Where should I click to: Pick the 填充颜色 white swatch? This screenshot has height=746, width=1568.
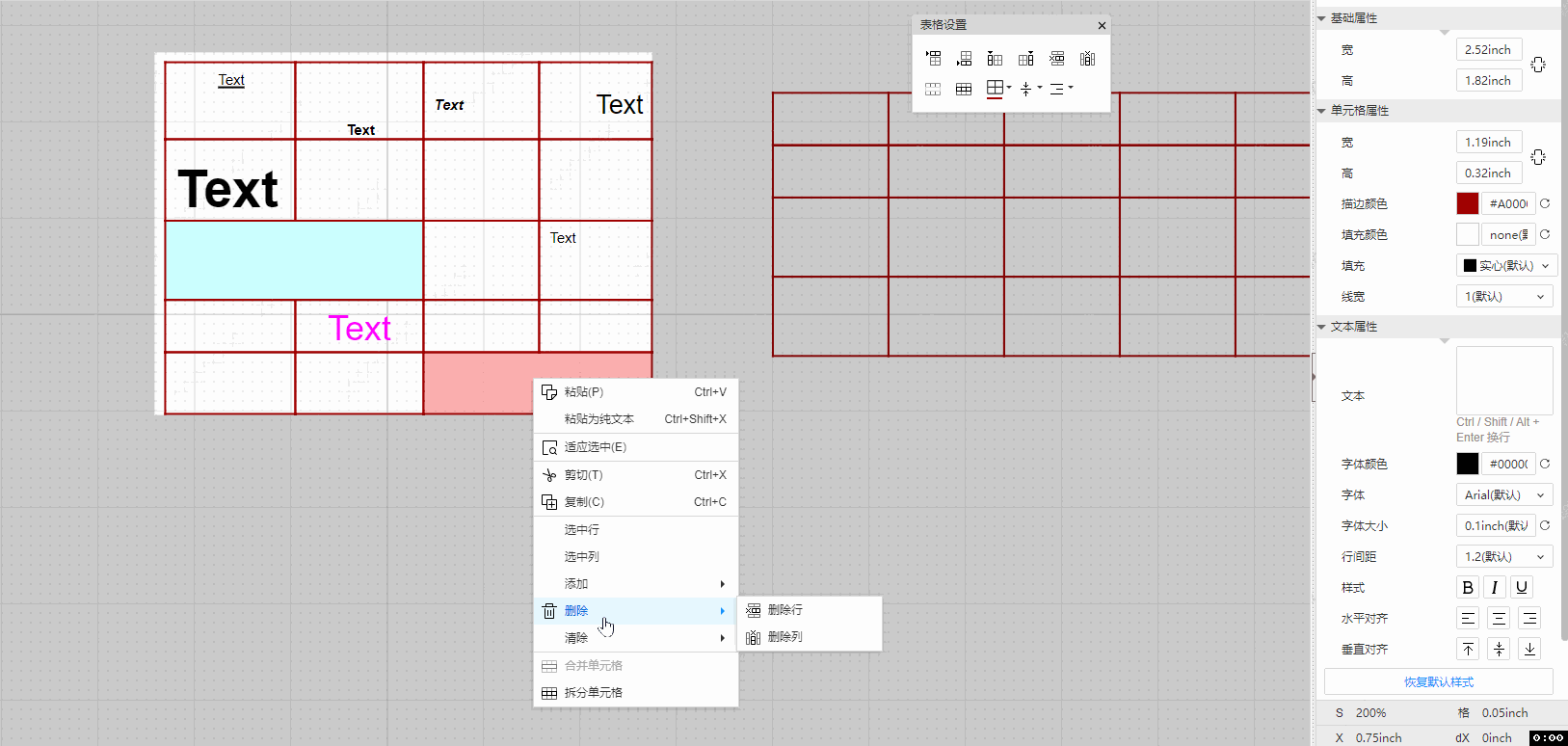click(1467, 234)
